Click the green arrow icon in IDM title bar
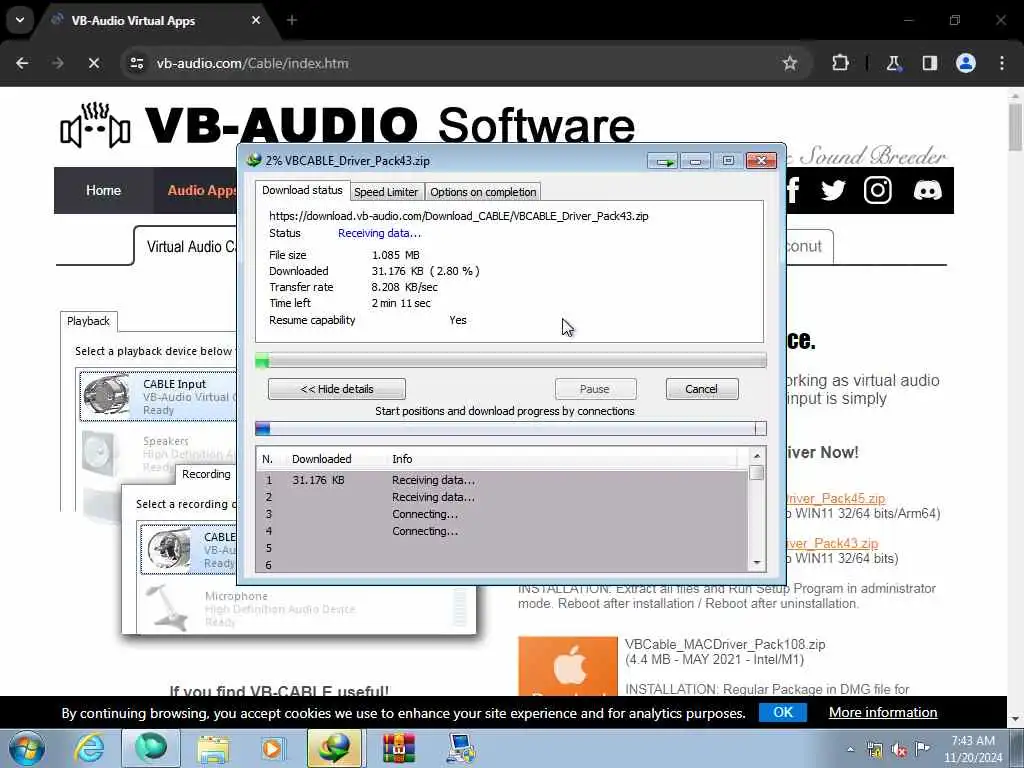The width and height of the screenshot is (1024, 768). 663,161
